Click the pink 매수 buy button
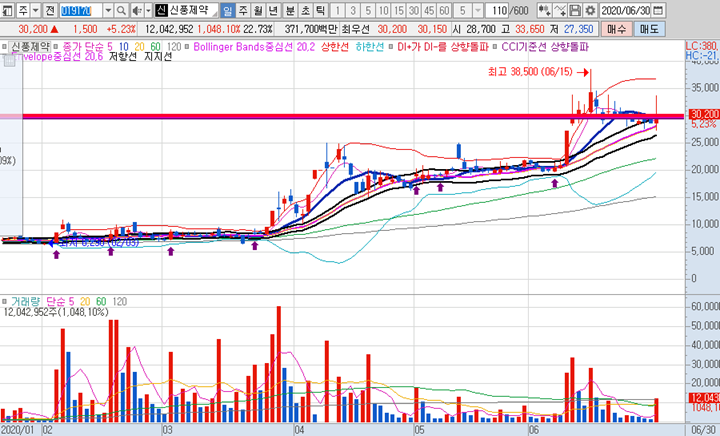 point(616,29)
